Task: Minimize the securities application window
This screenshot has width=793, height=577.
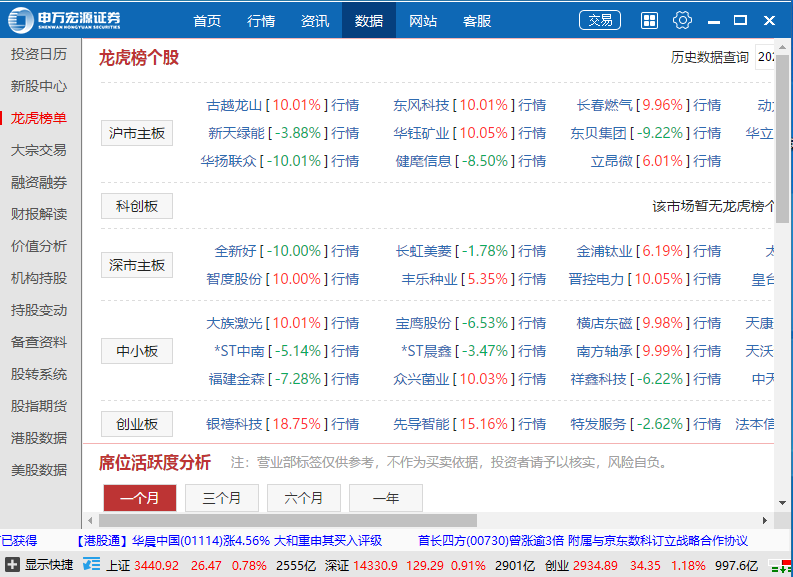Action: (x=714, y=22)
